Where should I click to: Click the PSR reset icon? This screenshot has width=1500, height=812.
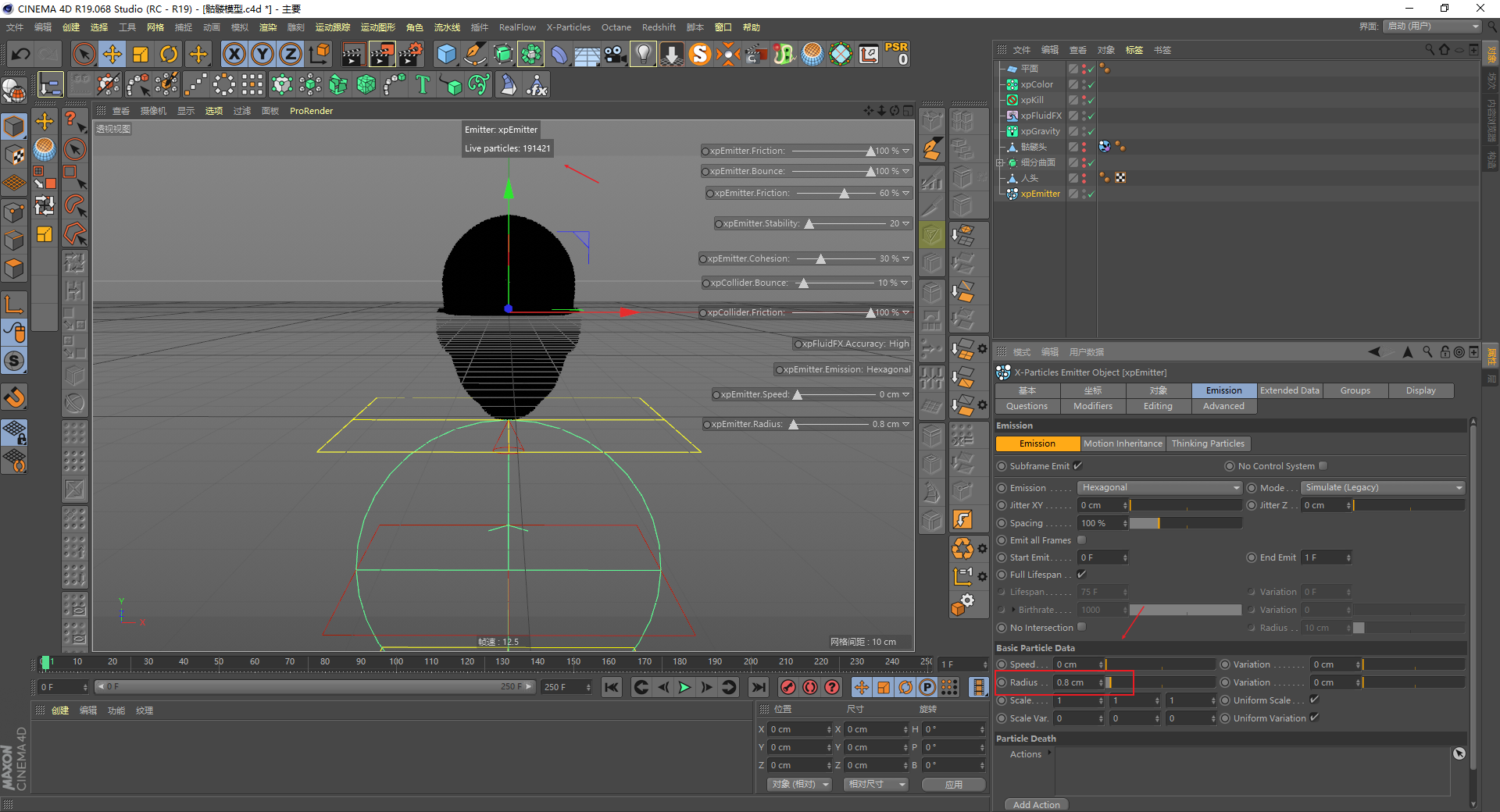point(897,54)
